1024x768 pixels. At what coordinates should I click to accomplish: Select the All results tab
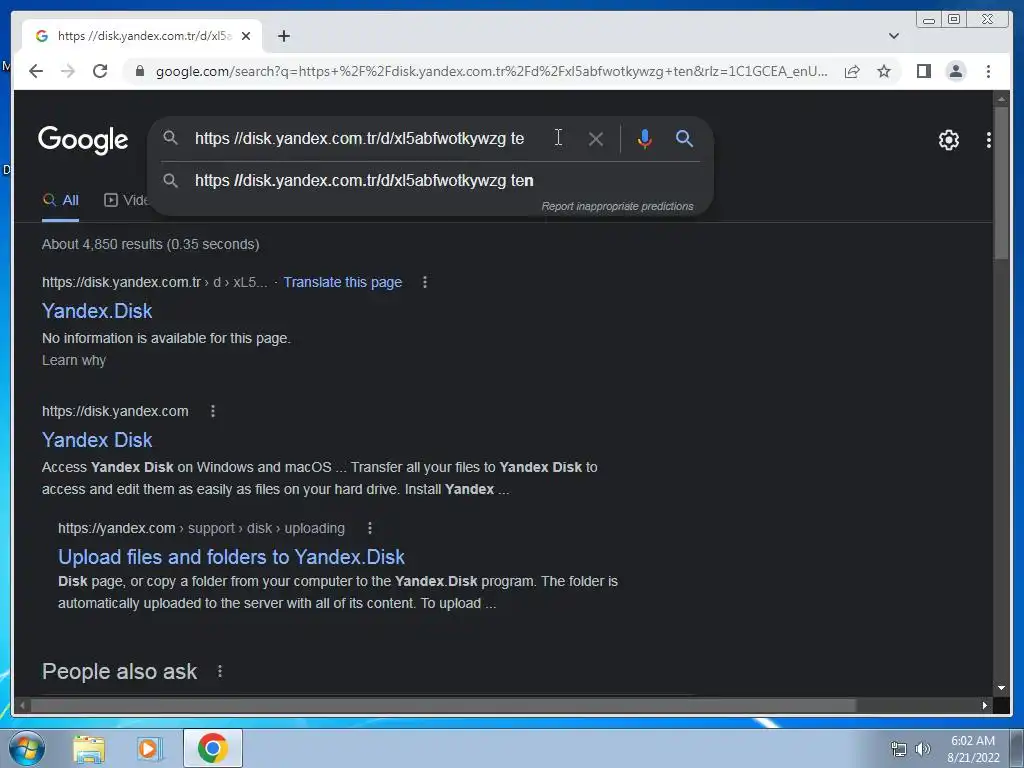click(x=61, y=200)
